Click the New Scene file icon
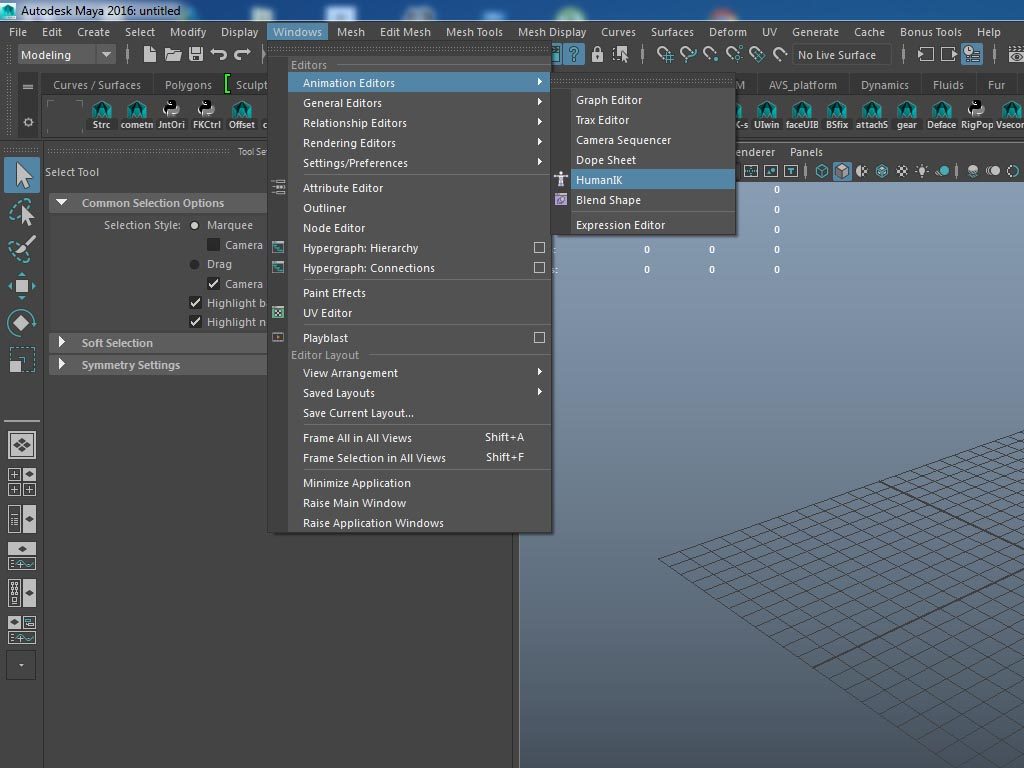 [x=150, y=54]
